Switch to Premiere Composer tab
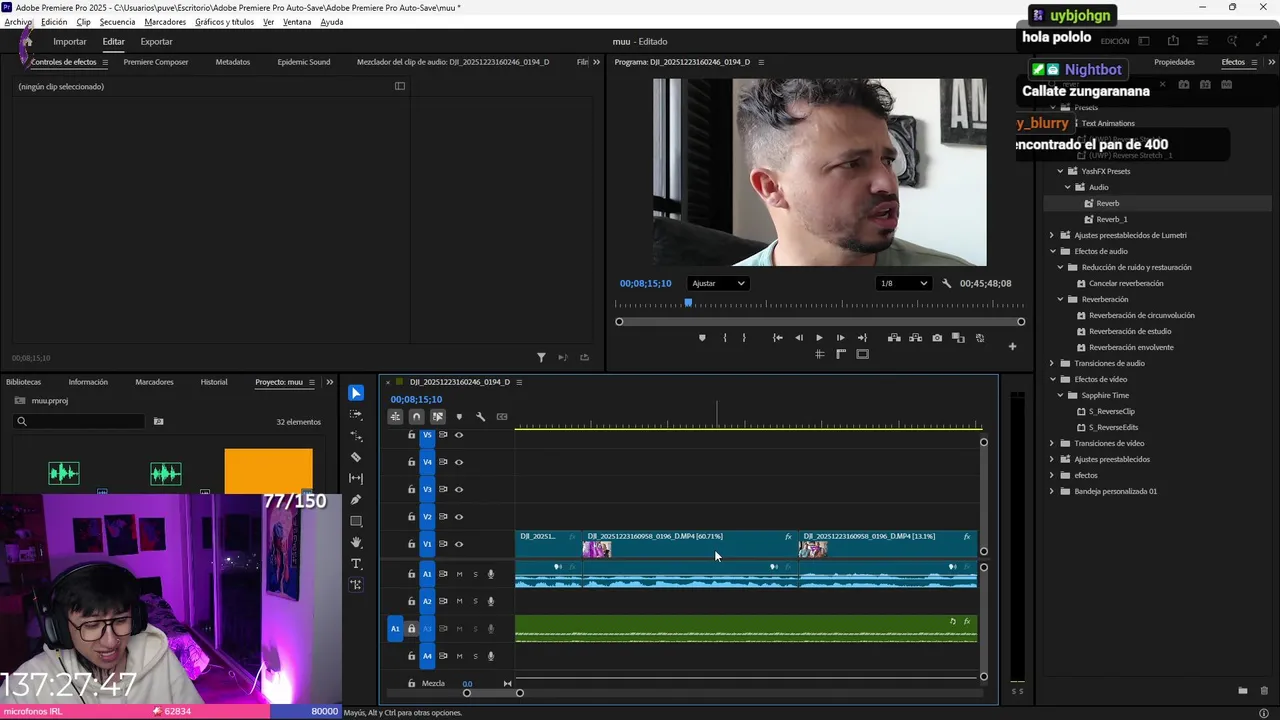This screenshot has height=720, width=1280. 156,62
